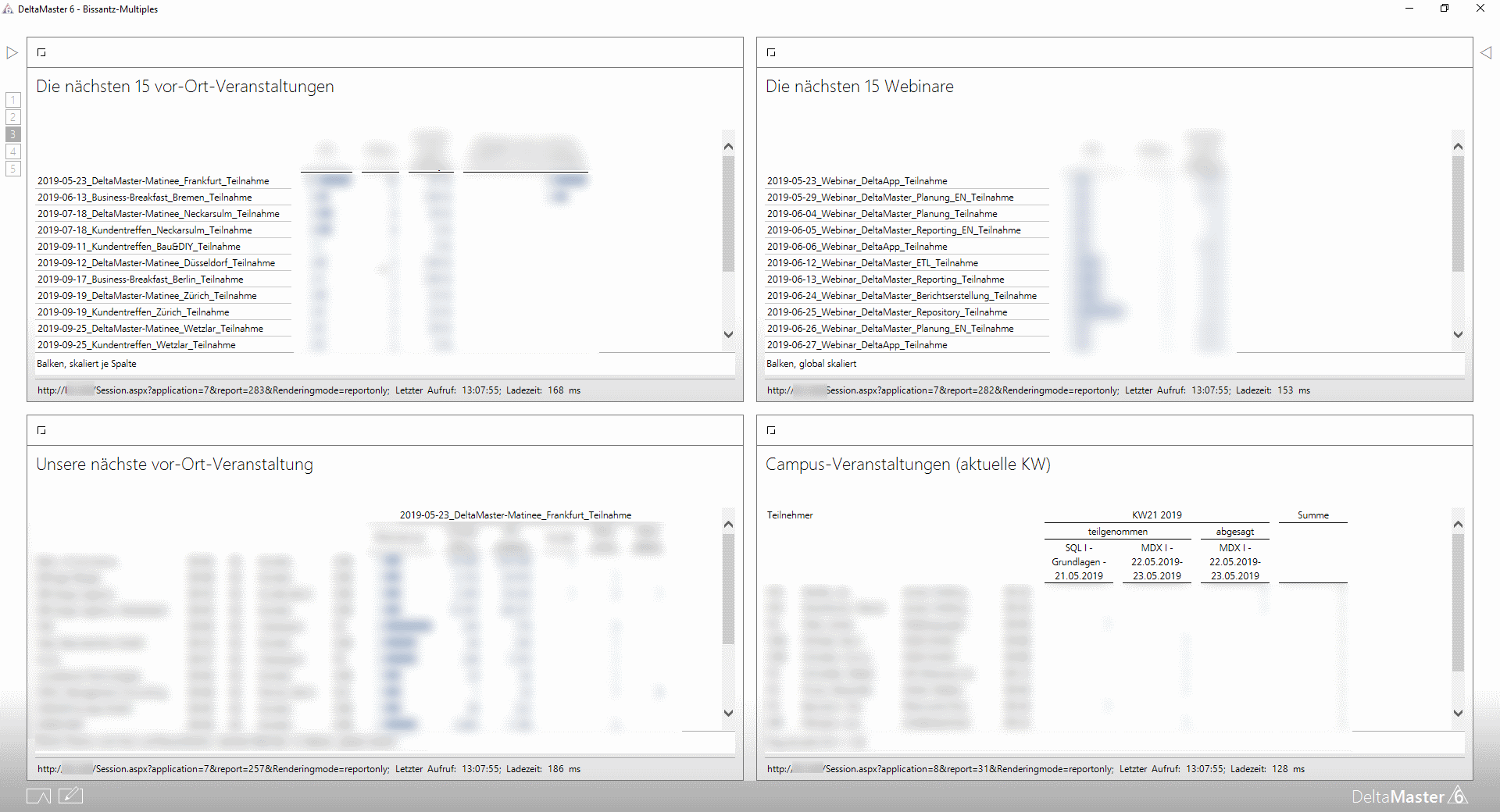Click panel icon above 'Unsere nächste vor-Ort-Veranstaltung'

coord(41,430)
